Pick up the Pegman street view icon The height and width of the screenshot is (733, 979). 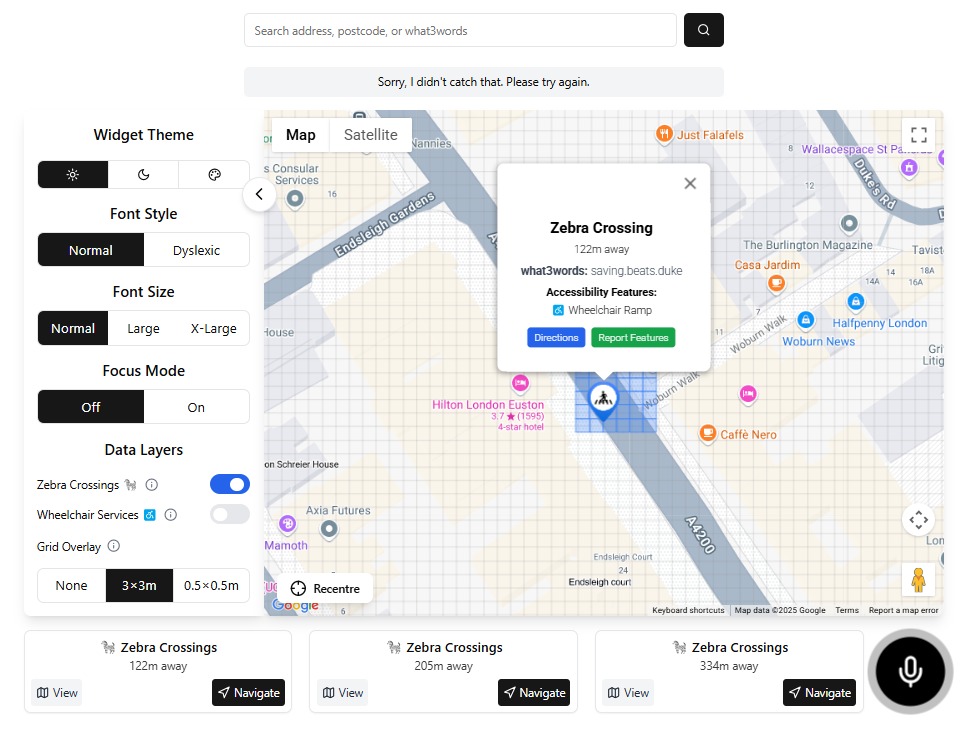918,579
